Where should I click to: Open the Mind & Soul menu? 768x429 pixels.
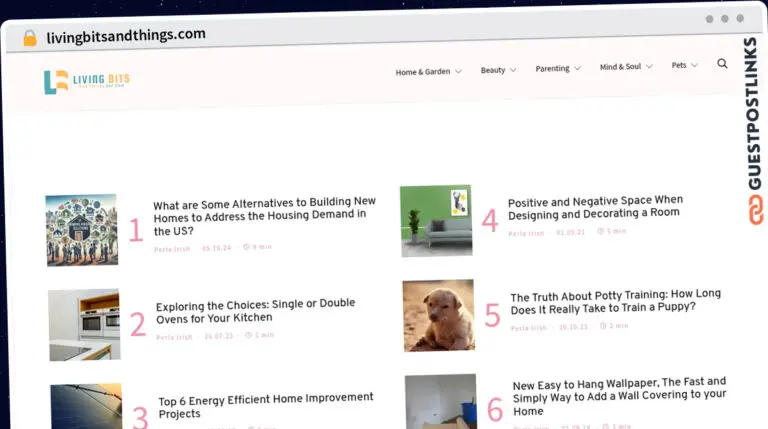point(620,67)
